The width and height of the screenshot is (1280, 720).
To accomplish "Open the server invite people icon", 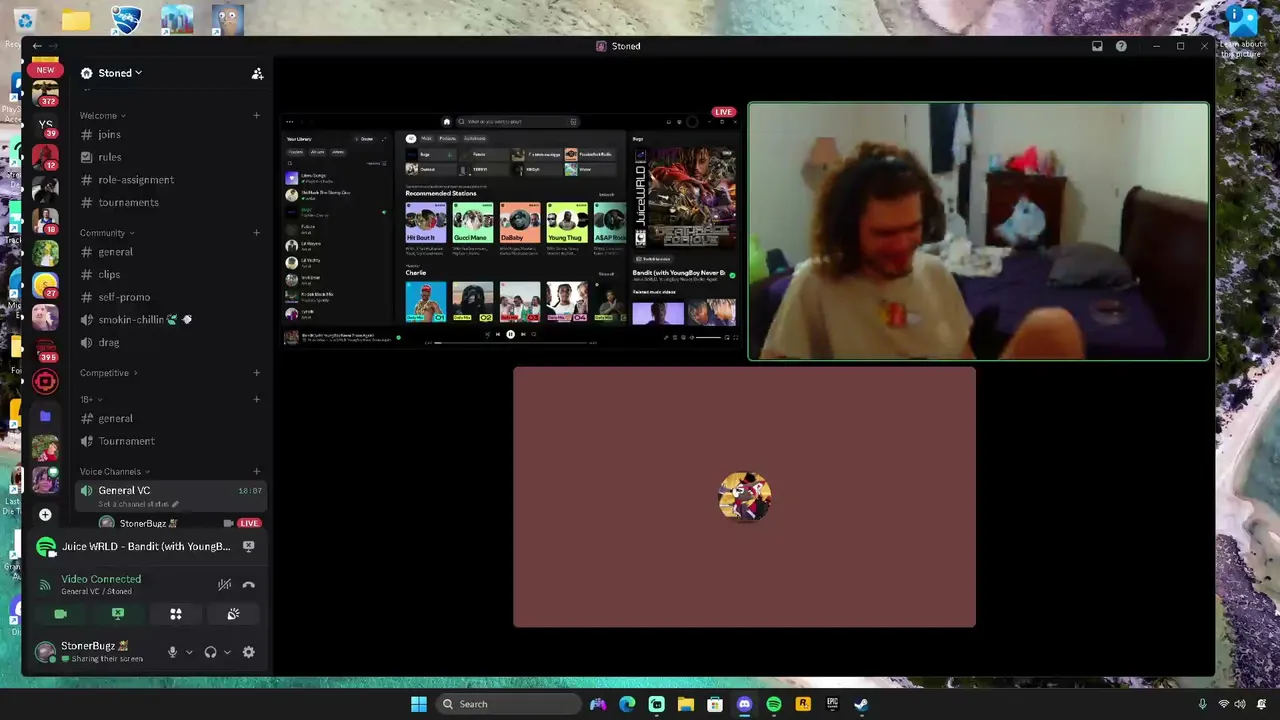I will (x=257, y=73).
